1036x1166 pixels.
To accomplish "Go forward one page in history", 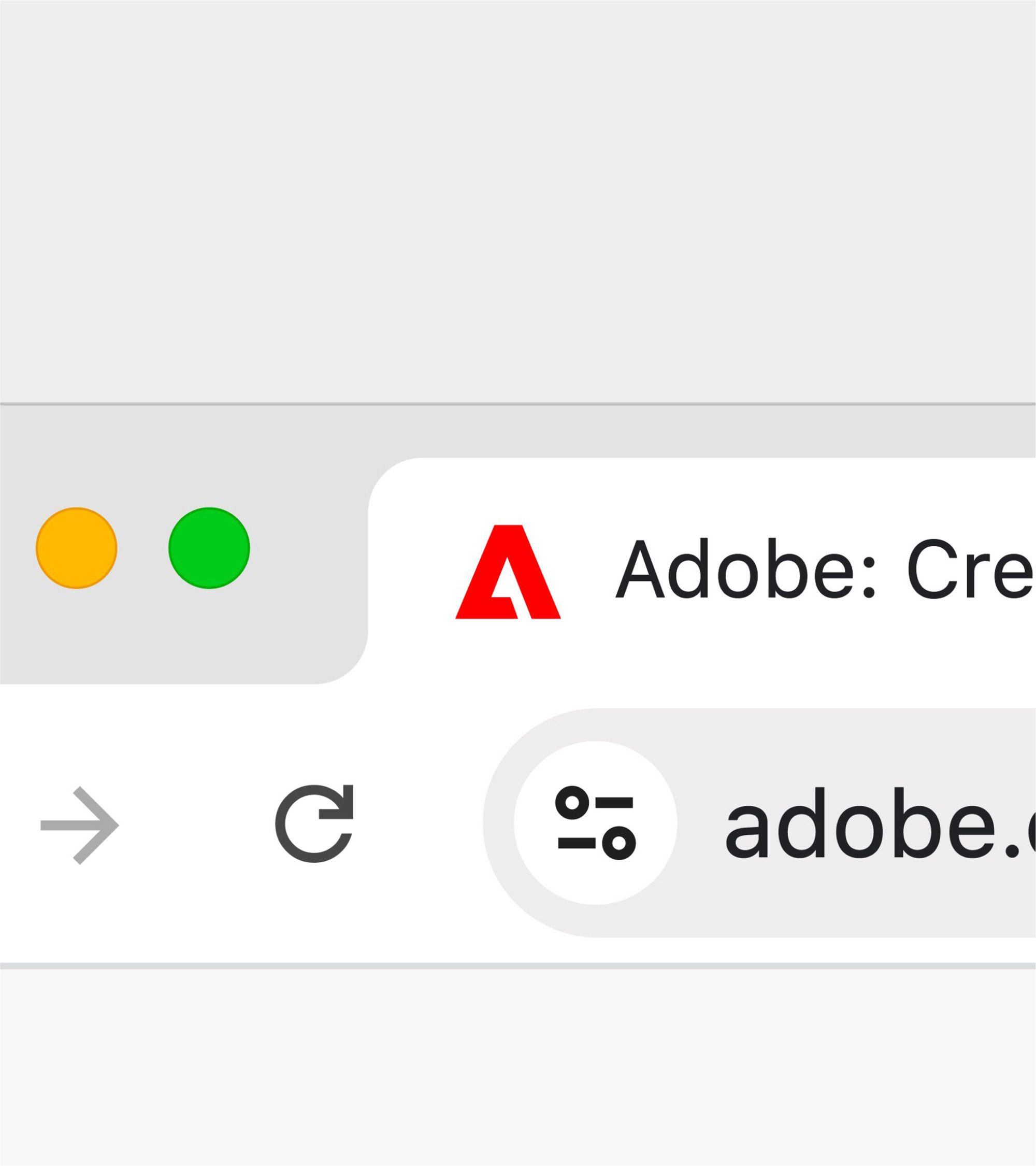I will click(x=80, y=825).
